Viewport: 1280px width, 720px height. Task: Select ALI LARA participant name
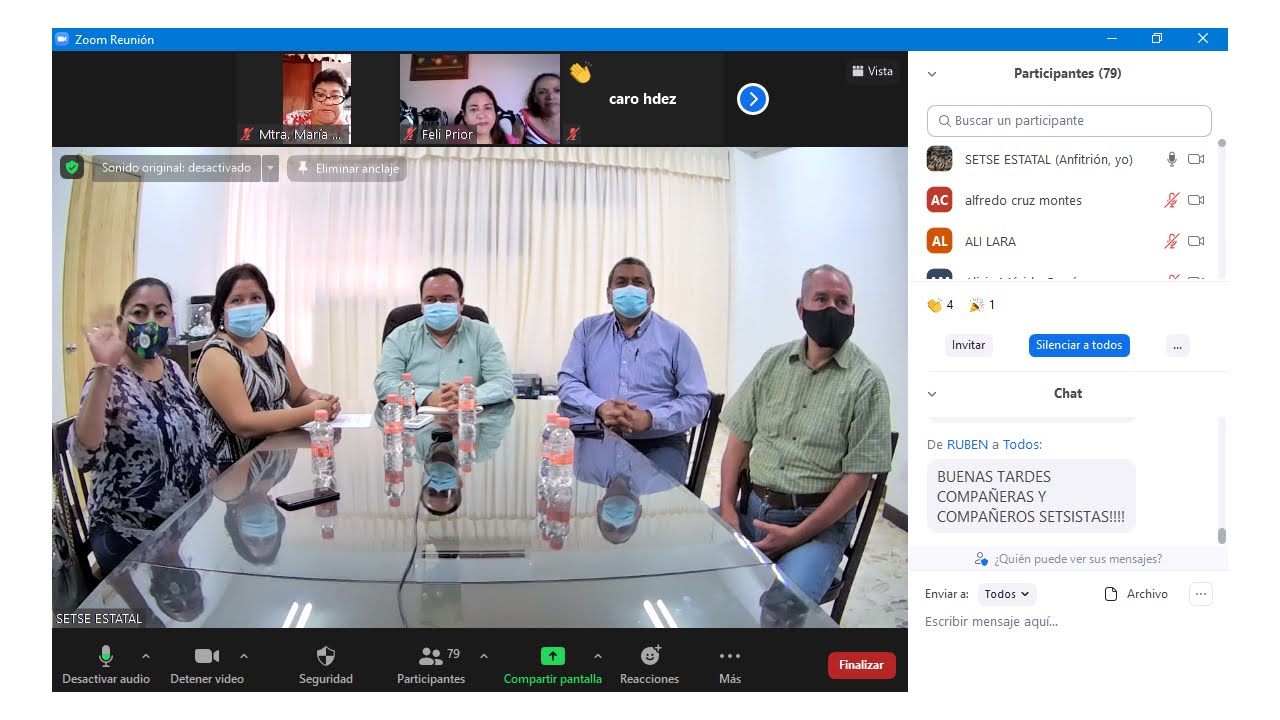pyautogui.click(x=990, y=241)
